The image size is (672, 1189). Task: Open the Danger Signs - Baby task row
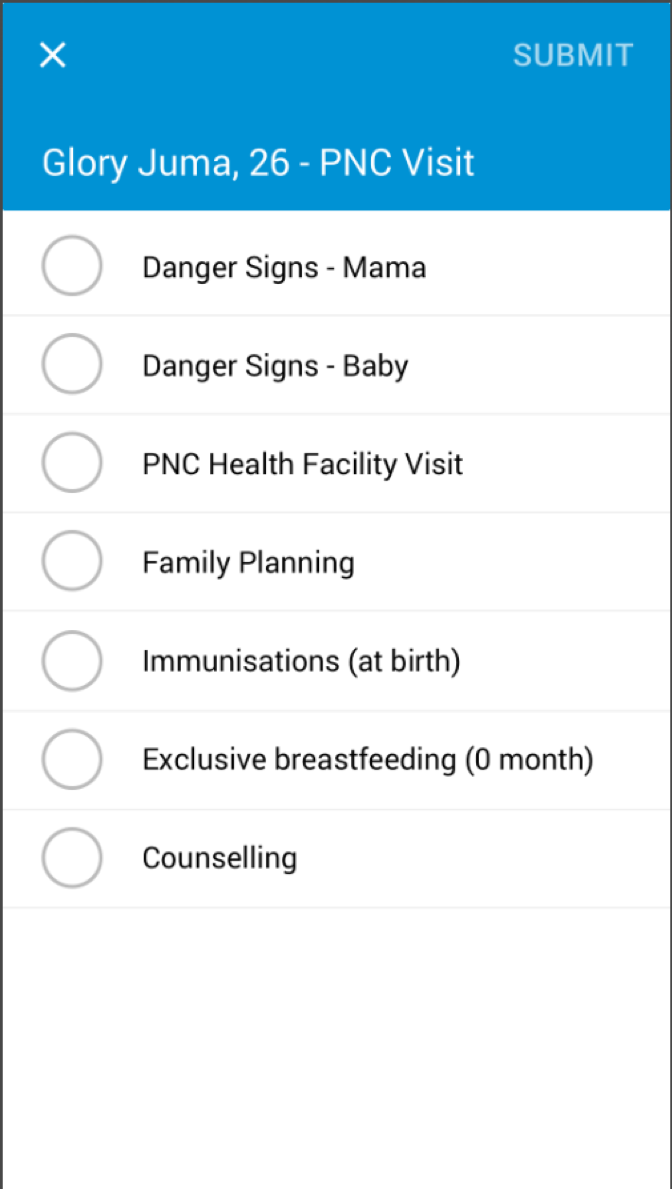click(276, 364)
